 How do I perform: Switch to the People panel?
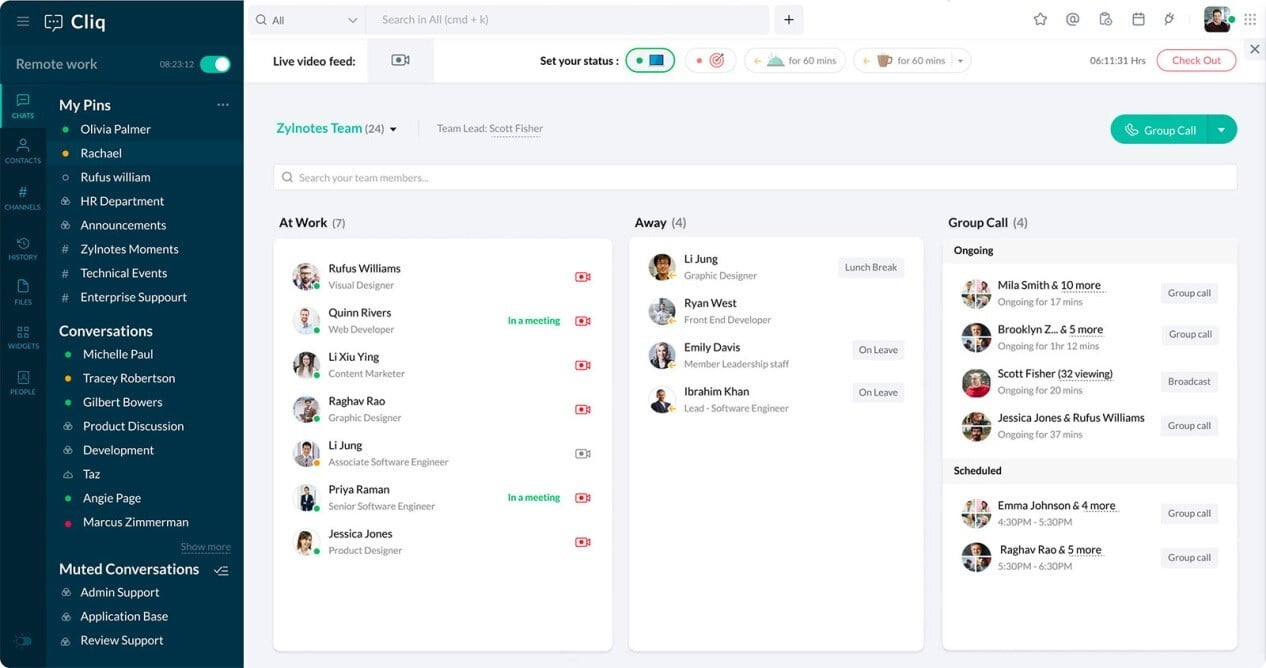(x=22, y=385)
